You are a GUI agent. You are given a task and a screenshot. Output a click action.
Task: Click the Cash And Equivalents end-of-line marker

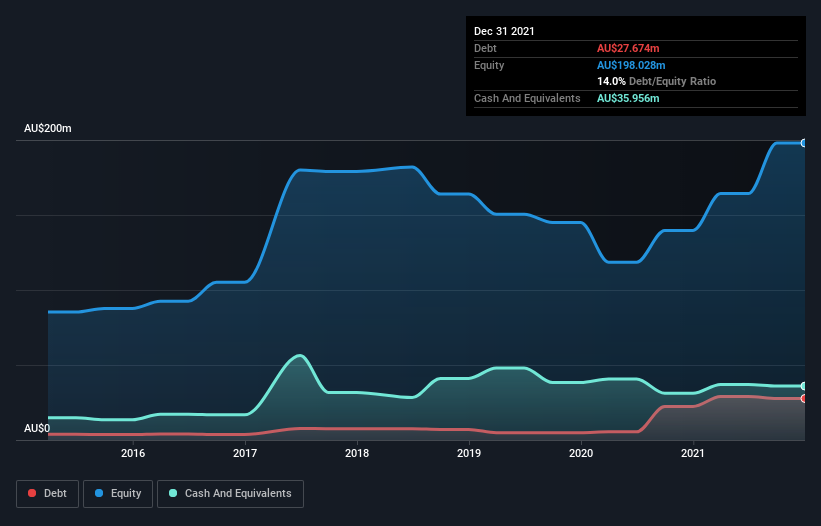(x=804, y=386)
